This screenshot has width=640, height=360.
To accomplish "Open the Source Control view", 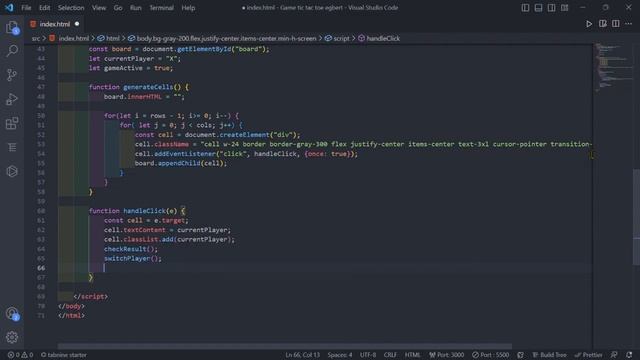I will pyautogui.click(x=12, y=75).
